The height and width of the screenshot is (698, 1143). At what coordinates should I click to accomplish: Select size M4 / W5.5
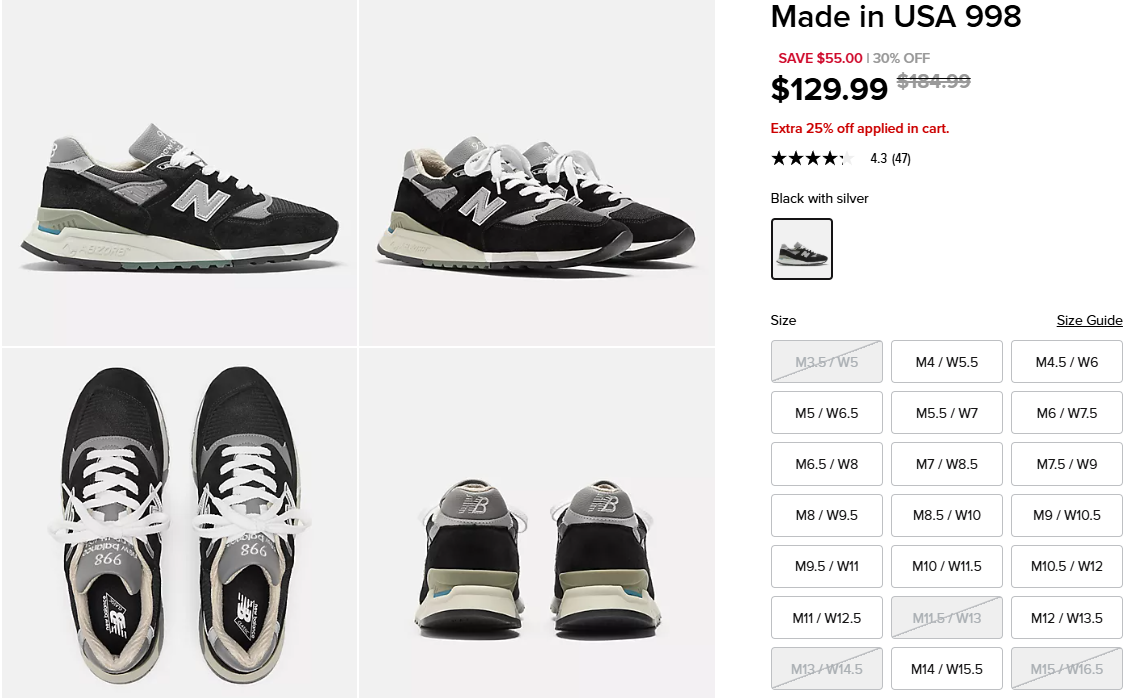(946, 362)
